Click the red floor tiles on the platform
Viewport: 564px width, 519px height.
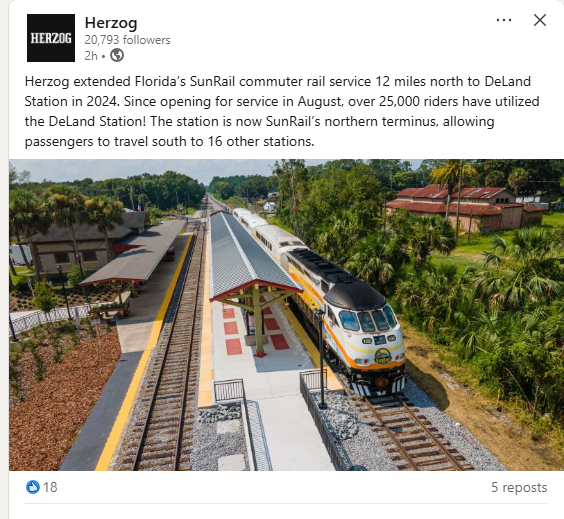[252, 329]
